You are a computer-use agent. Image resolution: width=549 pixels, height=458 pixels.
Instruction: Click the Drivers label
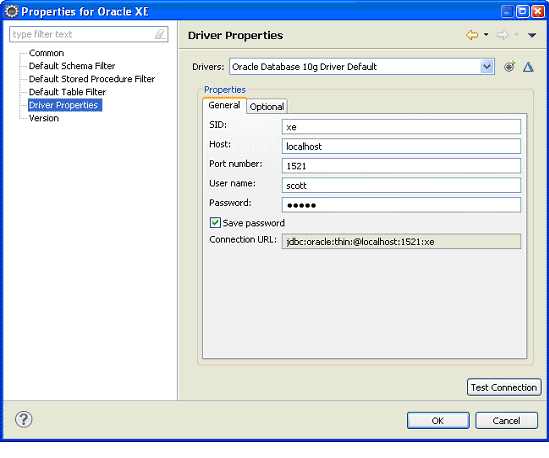(208, 67)
